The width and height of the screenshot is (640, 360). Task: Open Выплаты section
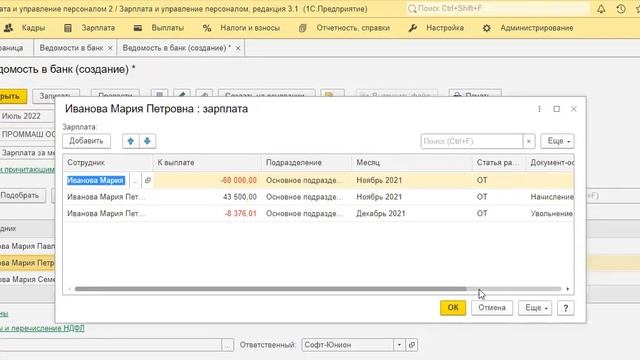(159, 28)
